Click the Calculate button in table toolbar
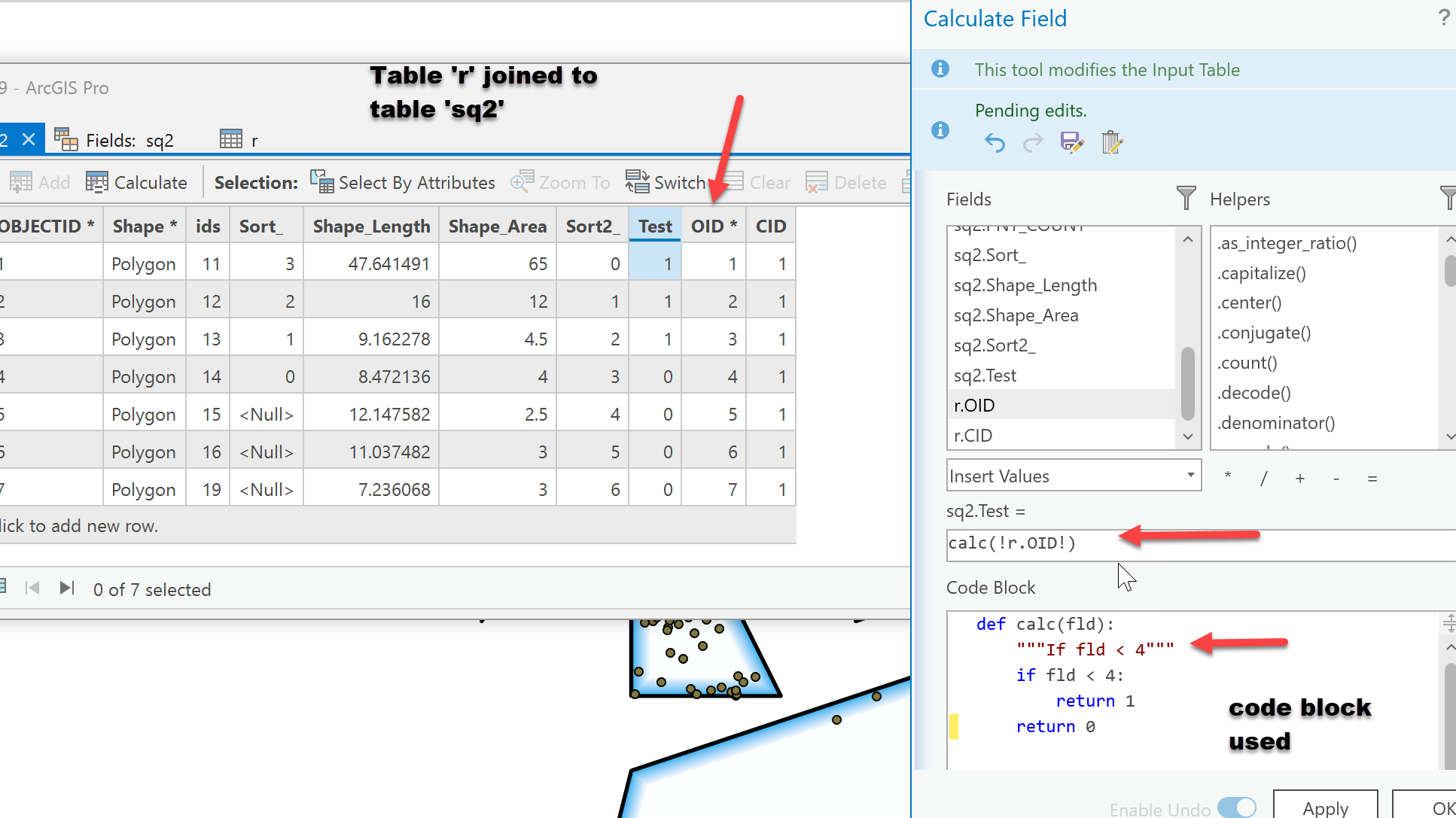 (136, 182)
